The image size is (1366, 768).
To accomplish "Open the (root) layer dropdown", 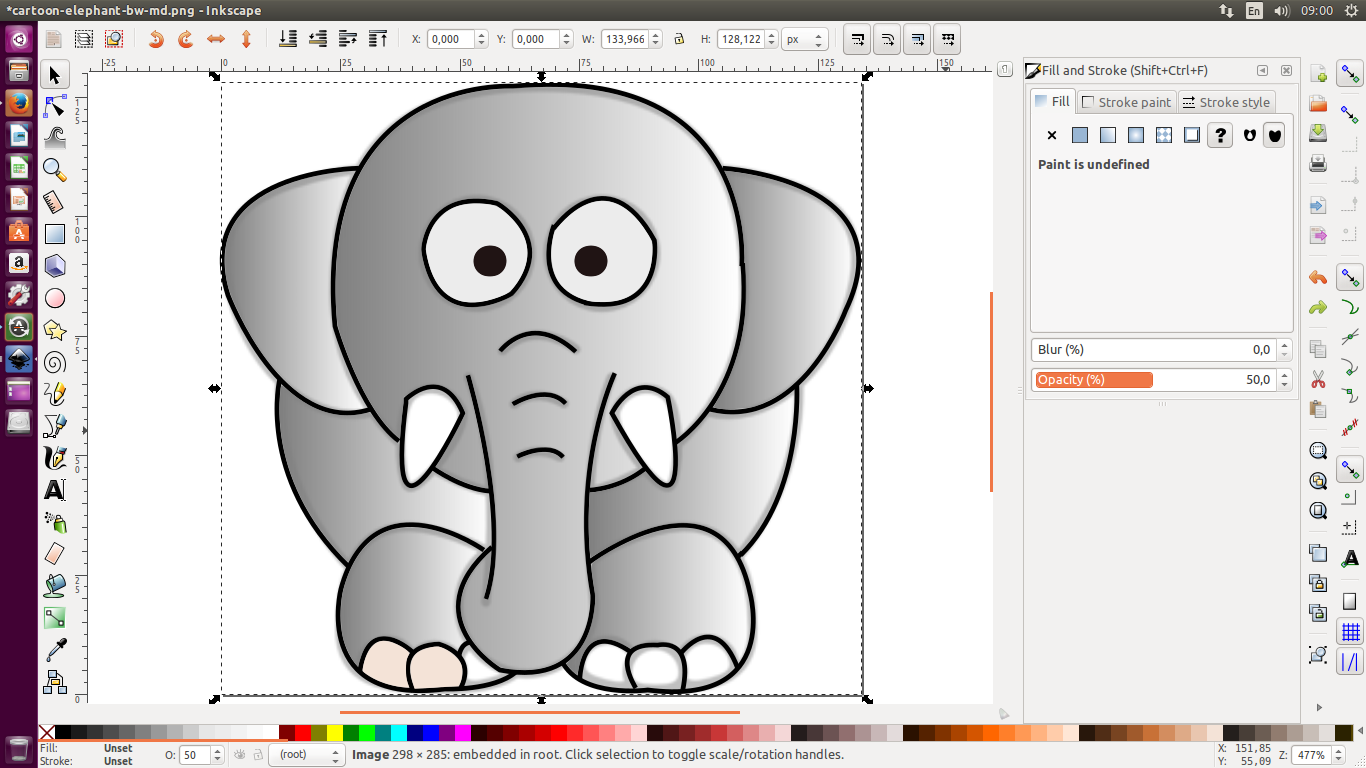I will point(306,755).
